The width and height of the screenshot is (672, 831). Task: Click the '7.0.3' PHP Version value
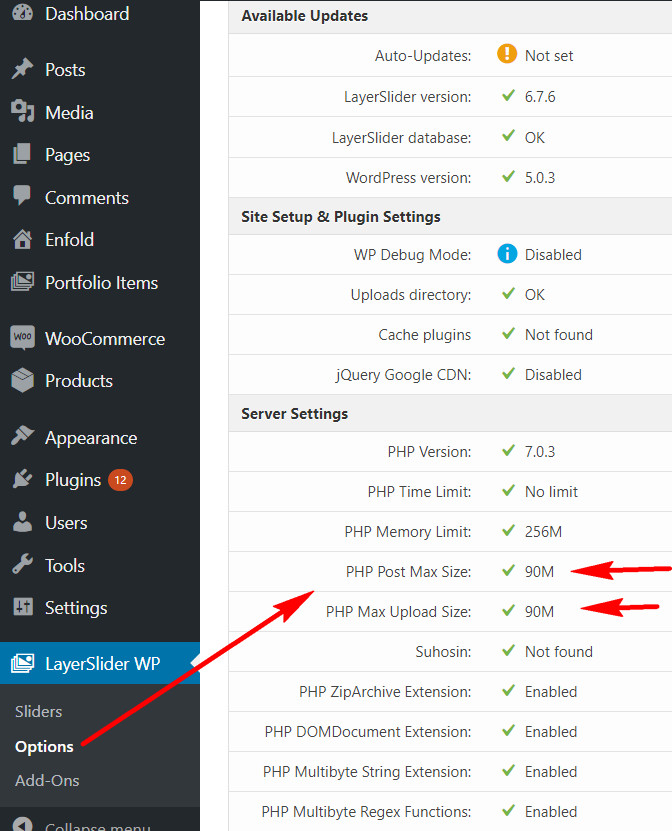pyautogui.click(x=540, y=452)
